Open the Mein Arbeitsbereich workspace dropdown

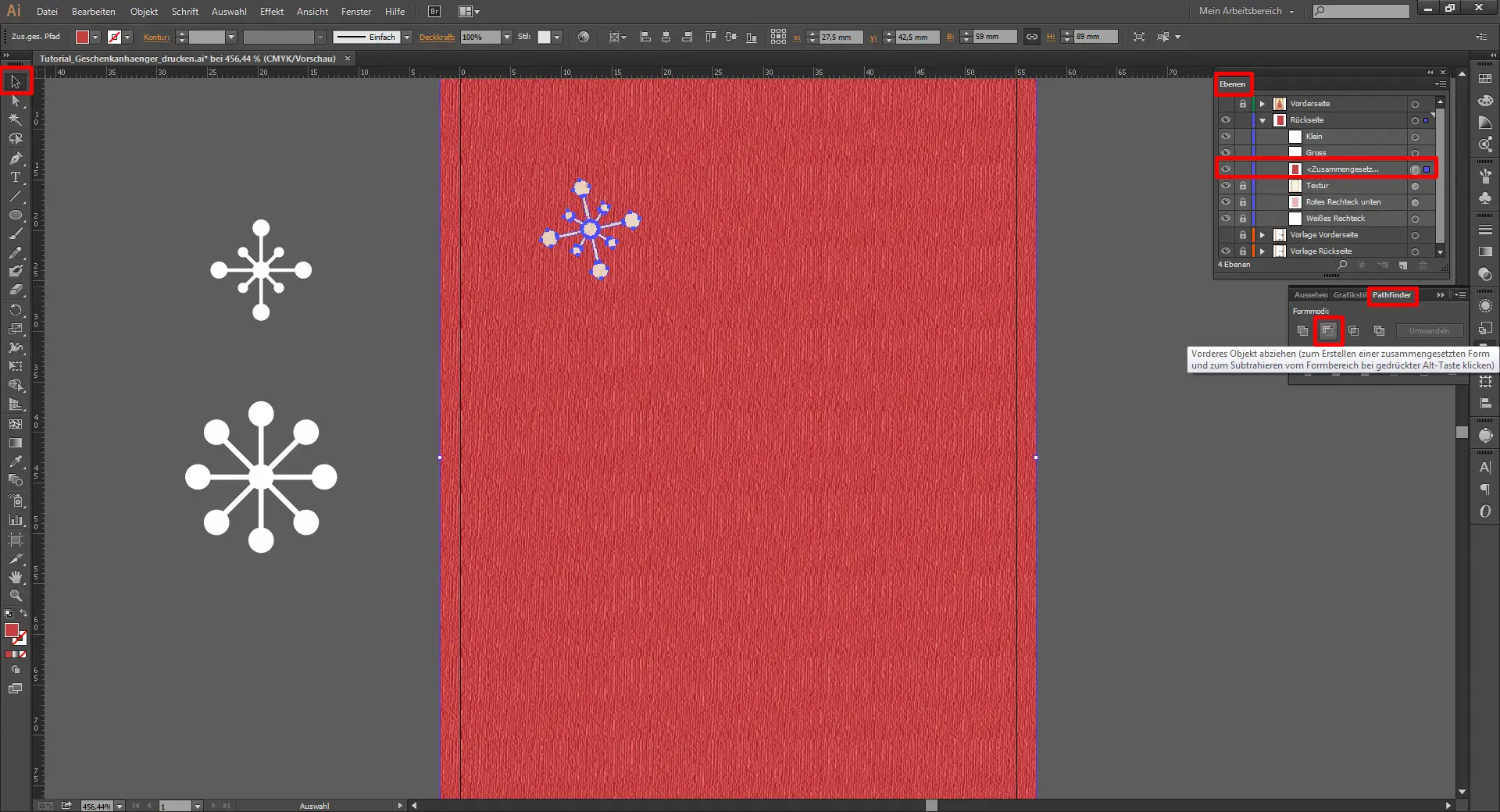tap(1246, 11)
